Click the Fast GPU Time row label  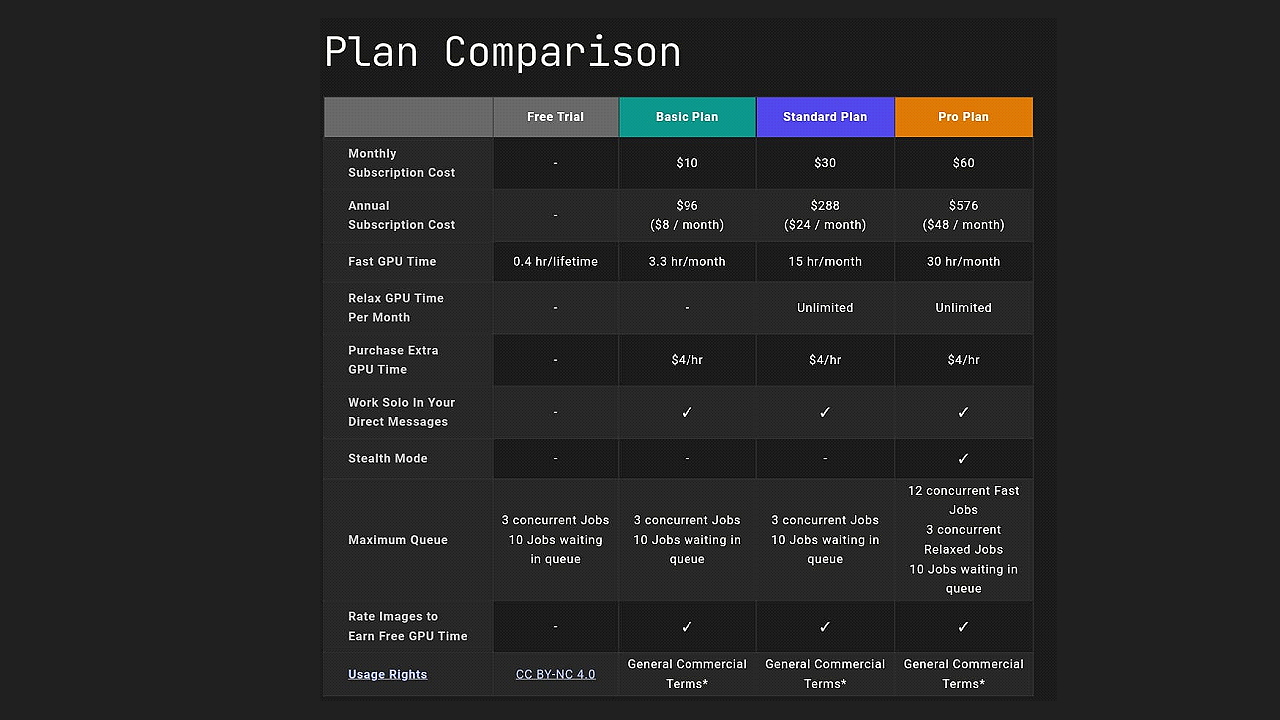392,261
